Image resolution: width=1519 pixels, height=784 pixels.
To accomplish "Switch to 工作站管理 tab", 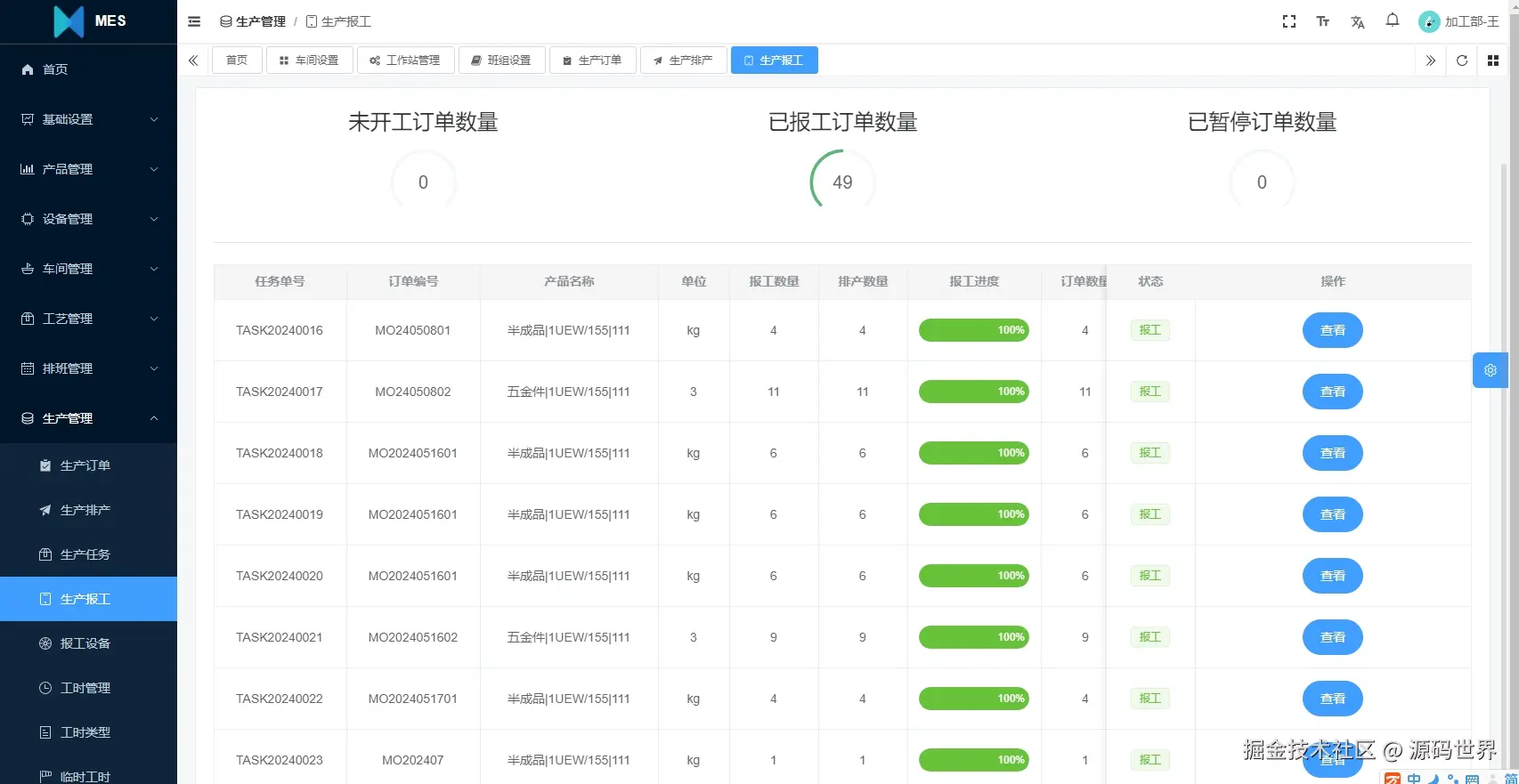I will point(405,61).
